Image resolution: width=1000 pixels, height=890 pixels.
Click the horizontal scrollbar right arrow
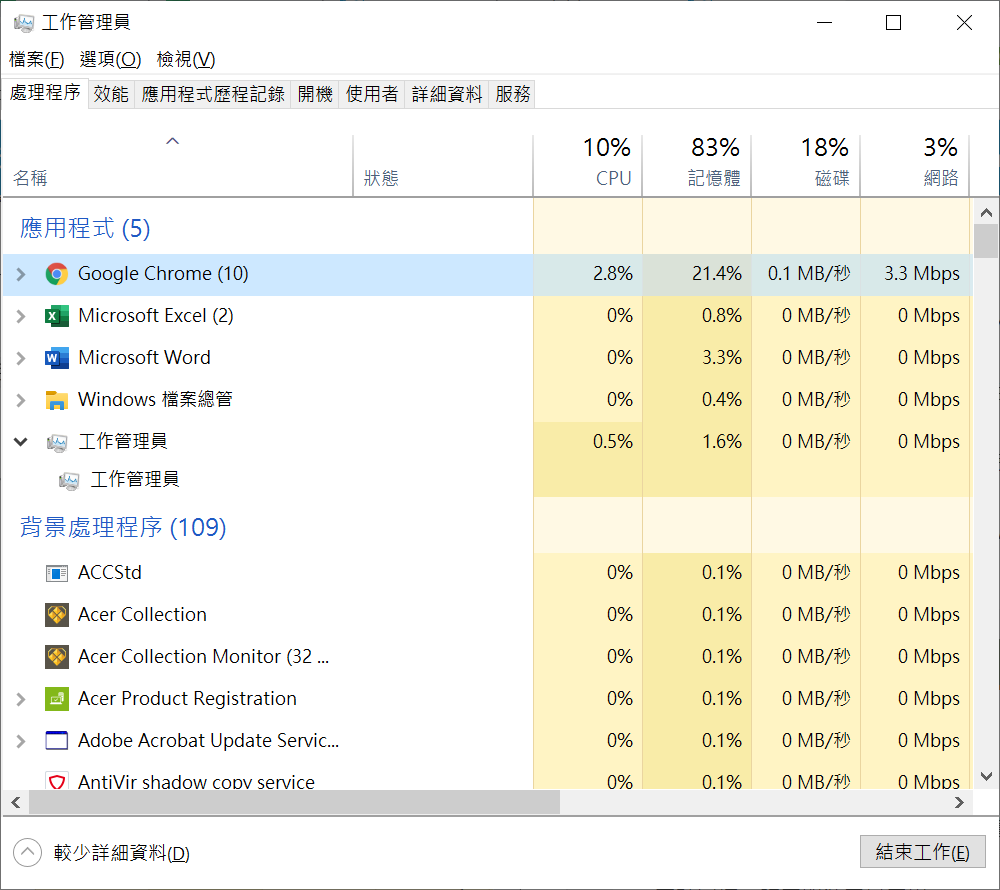(959, 802)
